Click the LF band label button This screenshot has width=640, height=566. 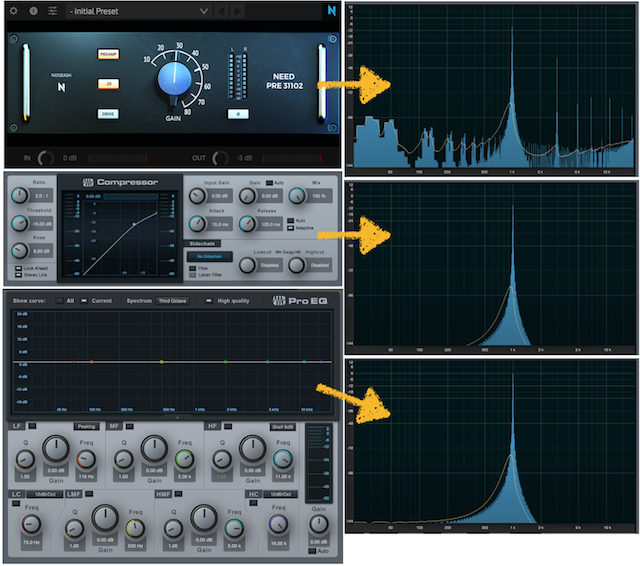click(x=17, y=426)
